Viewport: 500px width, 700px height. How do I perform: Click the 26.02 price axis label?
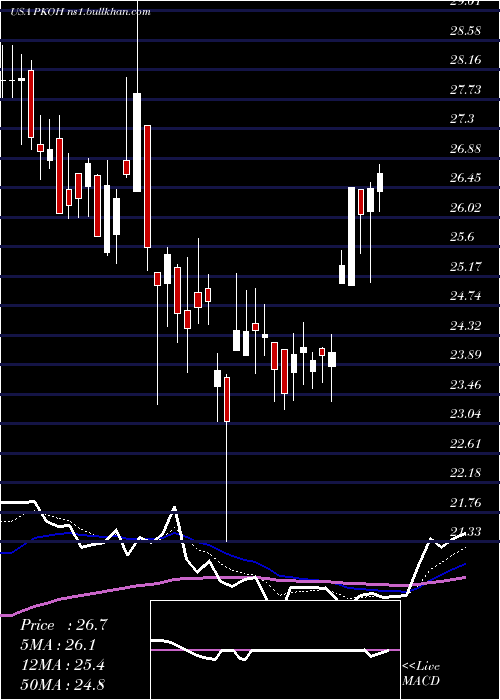coord(465,208)
